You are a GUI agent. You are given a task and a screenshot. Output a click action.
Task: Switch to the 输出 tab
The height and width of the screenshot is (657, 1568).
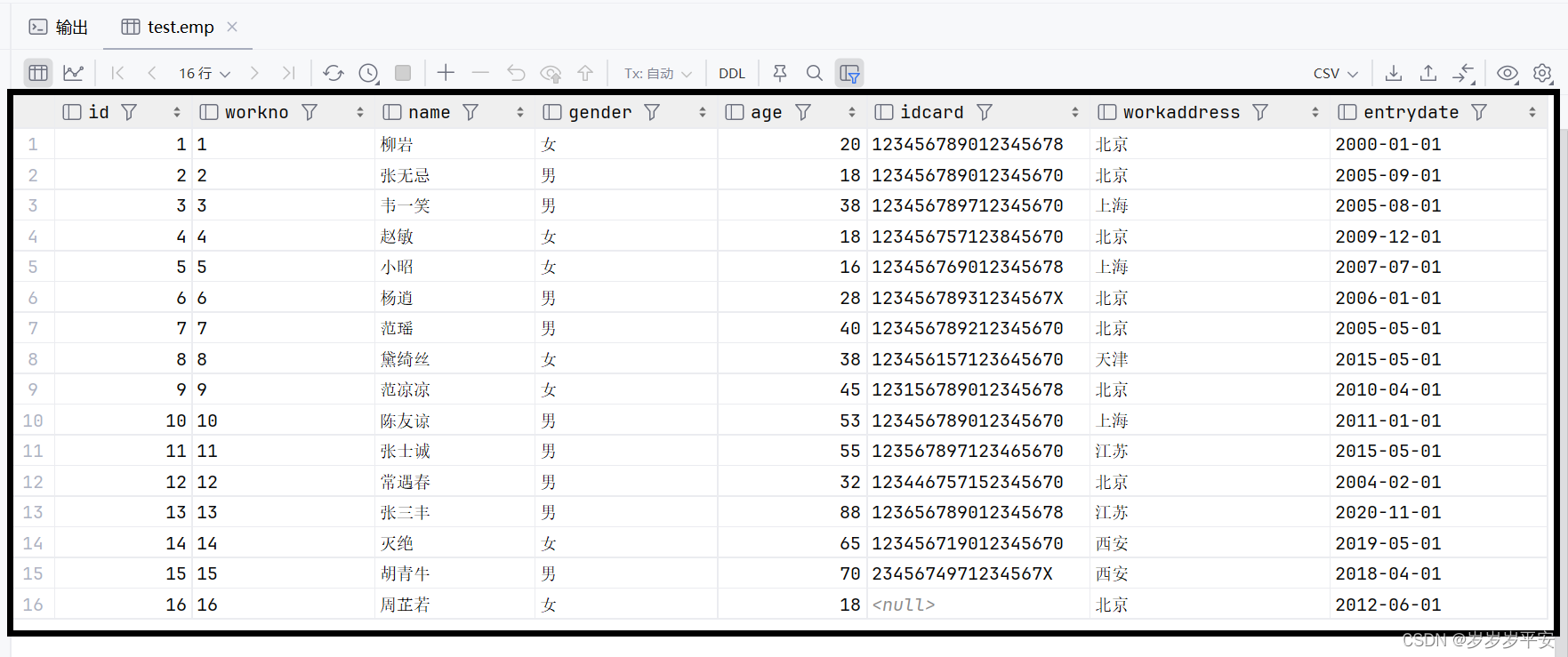[x=59, y=27]
